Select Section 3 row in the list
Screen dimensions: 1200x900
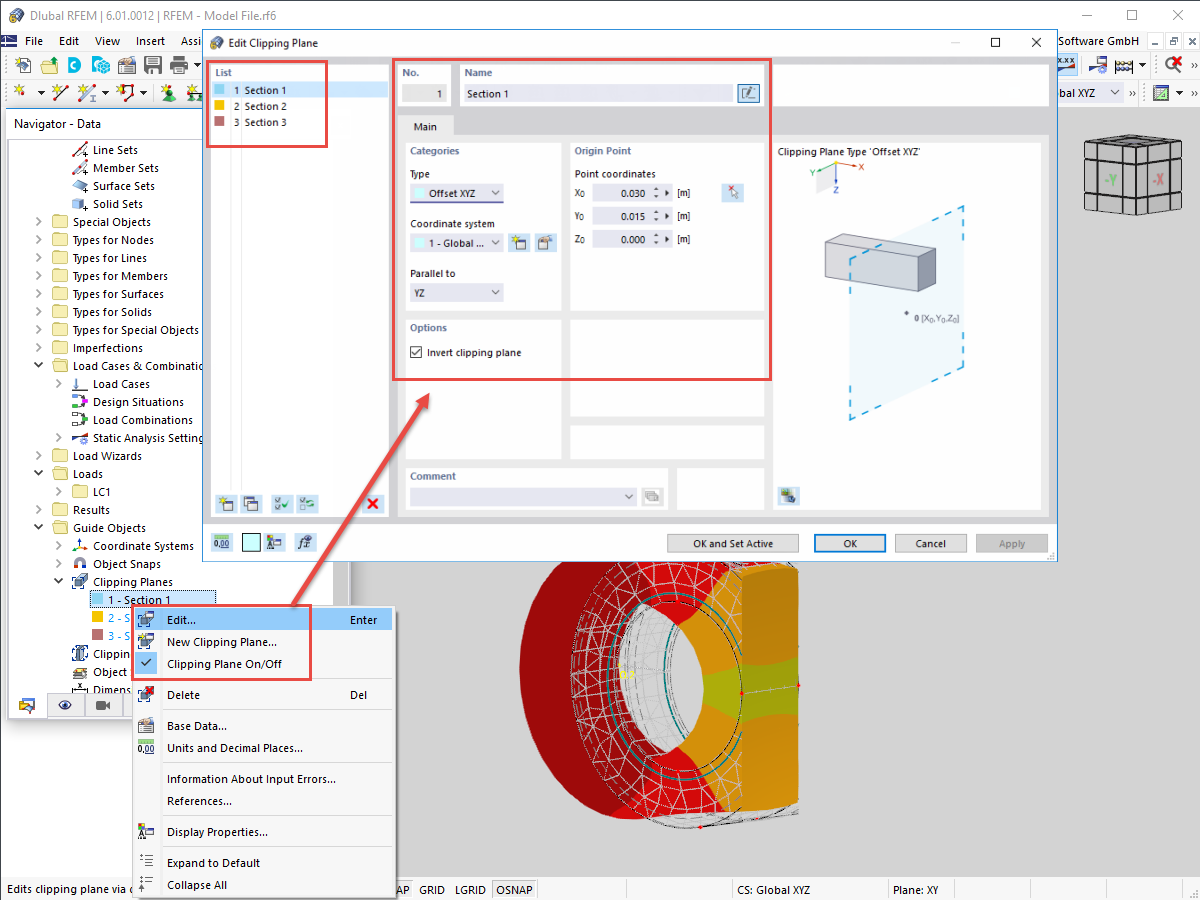(x=299, y=122)
